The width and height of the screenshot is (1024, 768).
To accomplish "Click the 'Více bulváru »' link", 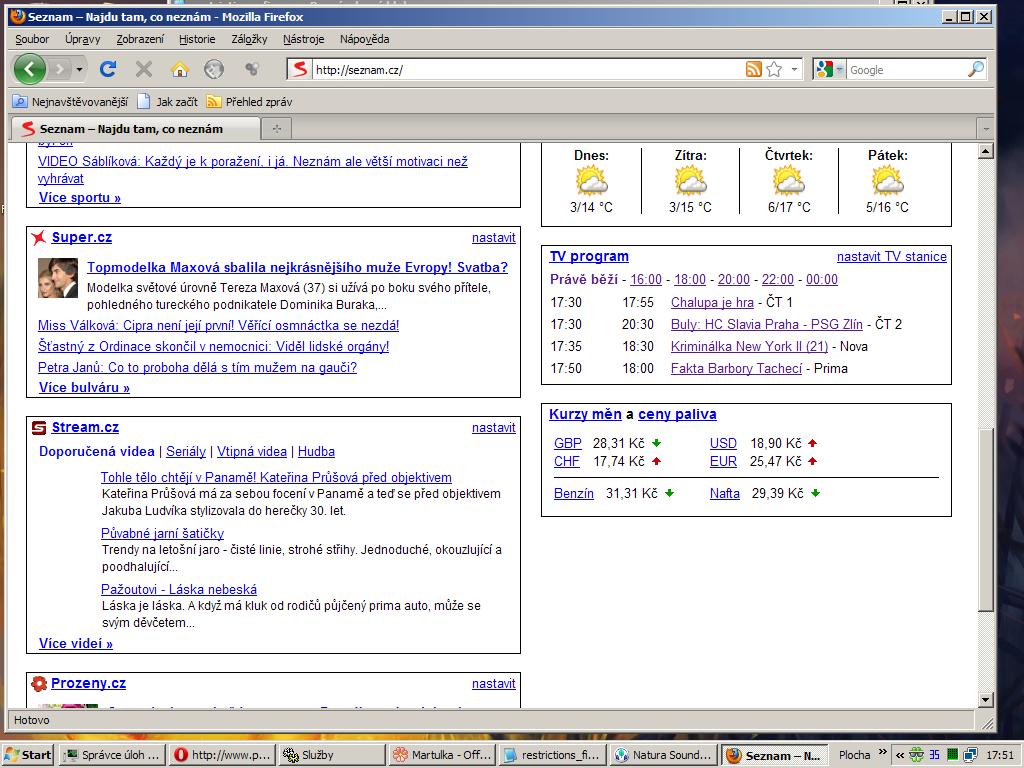I will [x=84, y=388].
